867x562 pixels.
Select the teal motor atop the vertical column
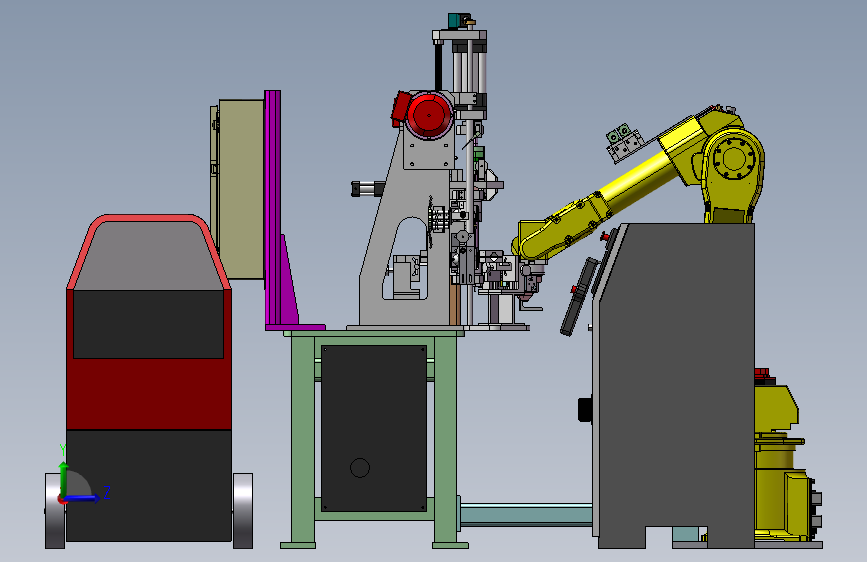457,20
